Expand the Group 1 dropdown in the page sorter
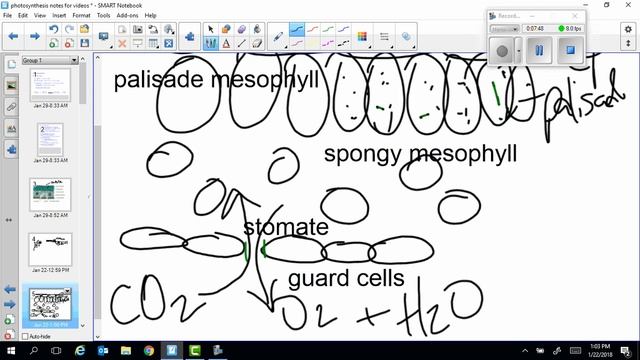The height and width of the screenshot is (360, 640). click(x=74, y=60)
